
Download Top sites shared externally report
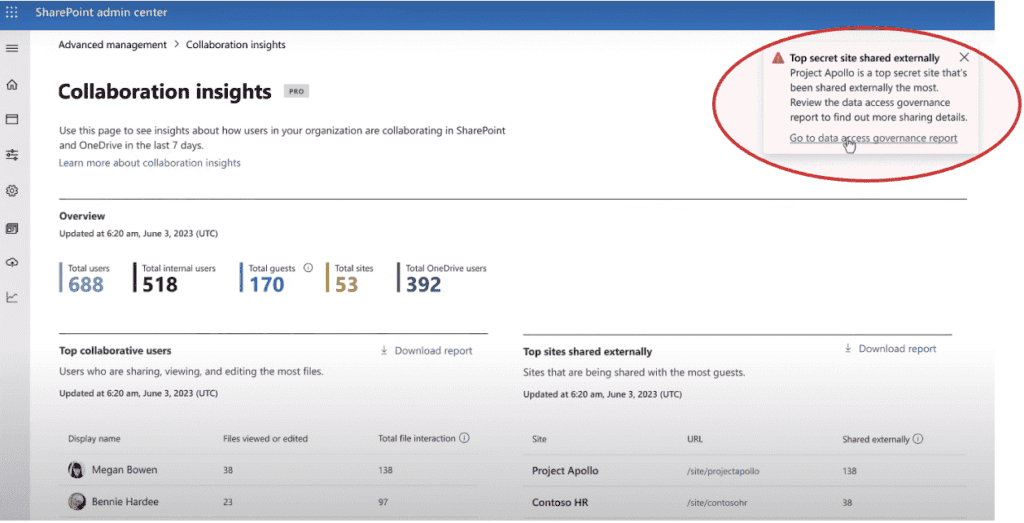tap(890, 349)
